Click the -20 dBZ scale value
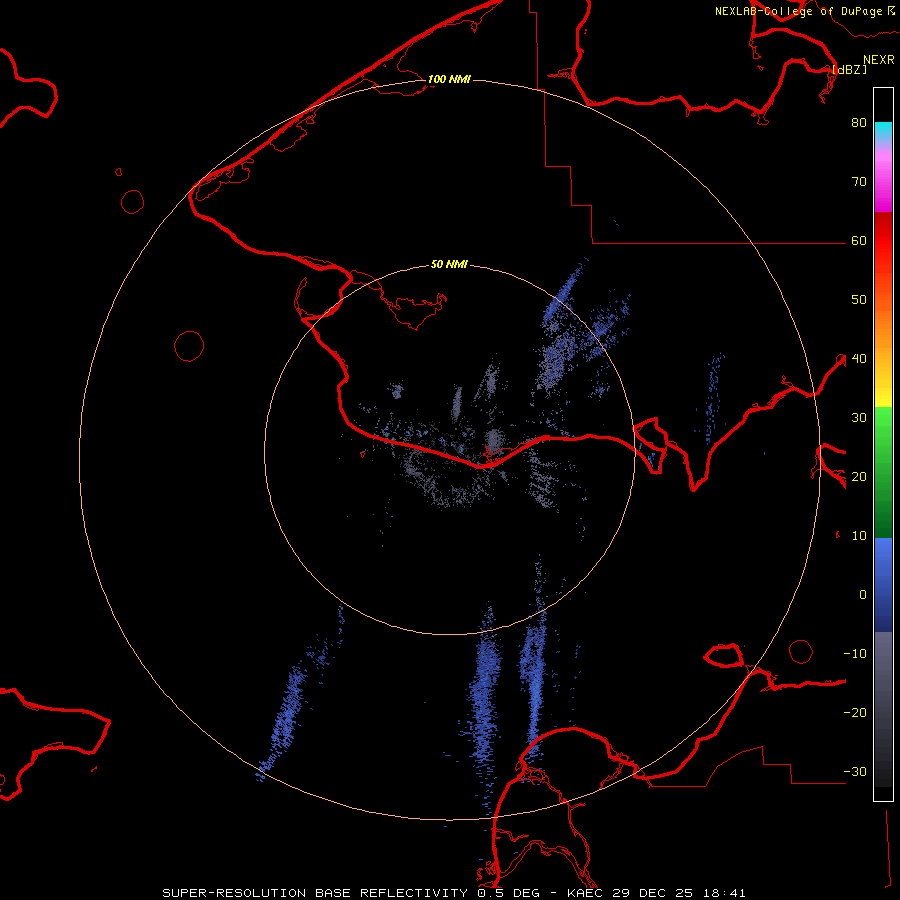 (x=855, y=712)
